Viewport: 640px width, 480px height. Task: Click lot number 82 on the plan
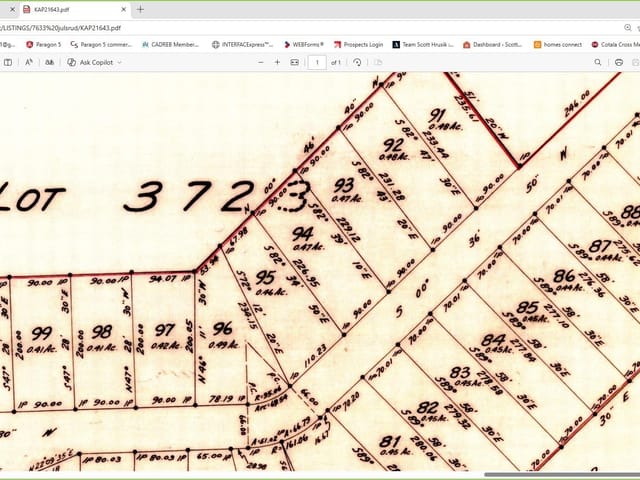[x=427, y=407]
